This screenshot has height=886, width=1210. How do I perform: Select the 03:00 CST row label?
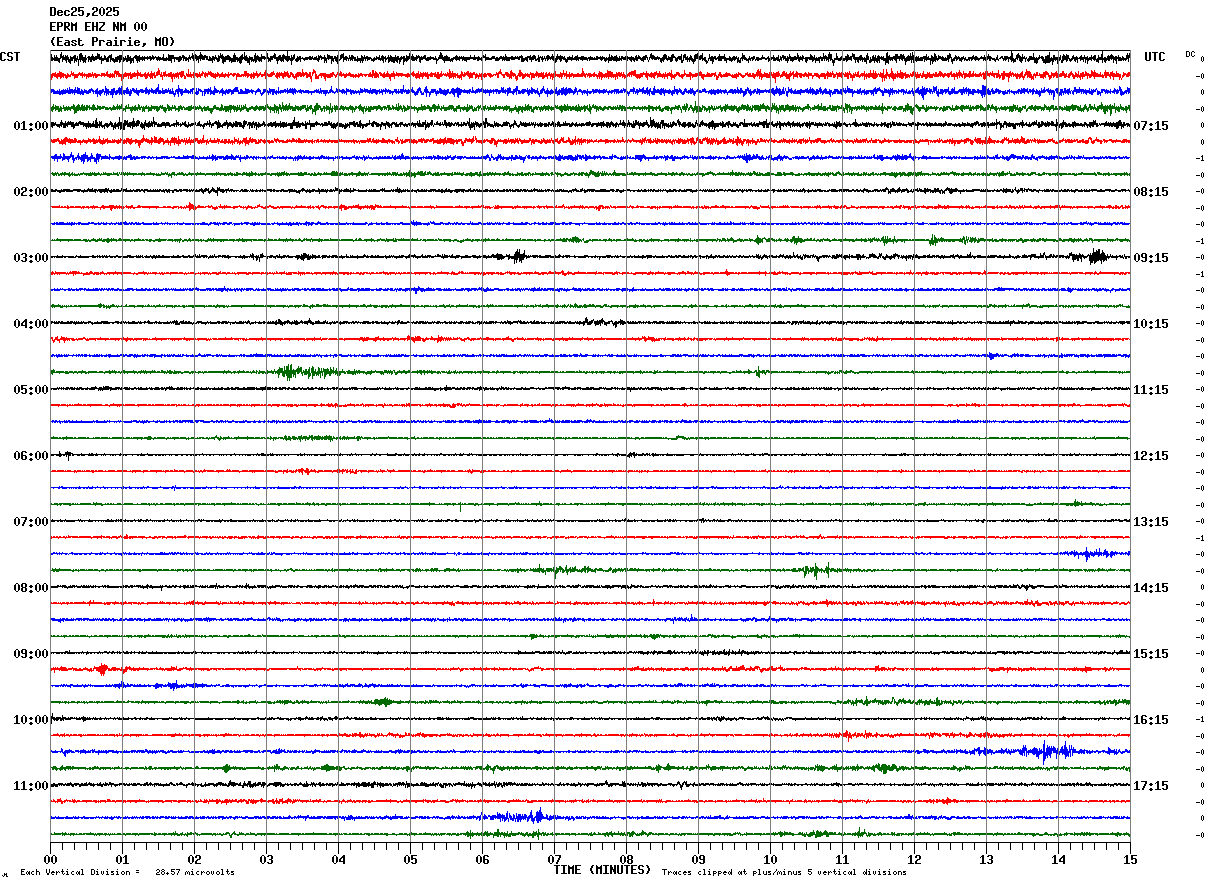click(31, 258)
